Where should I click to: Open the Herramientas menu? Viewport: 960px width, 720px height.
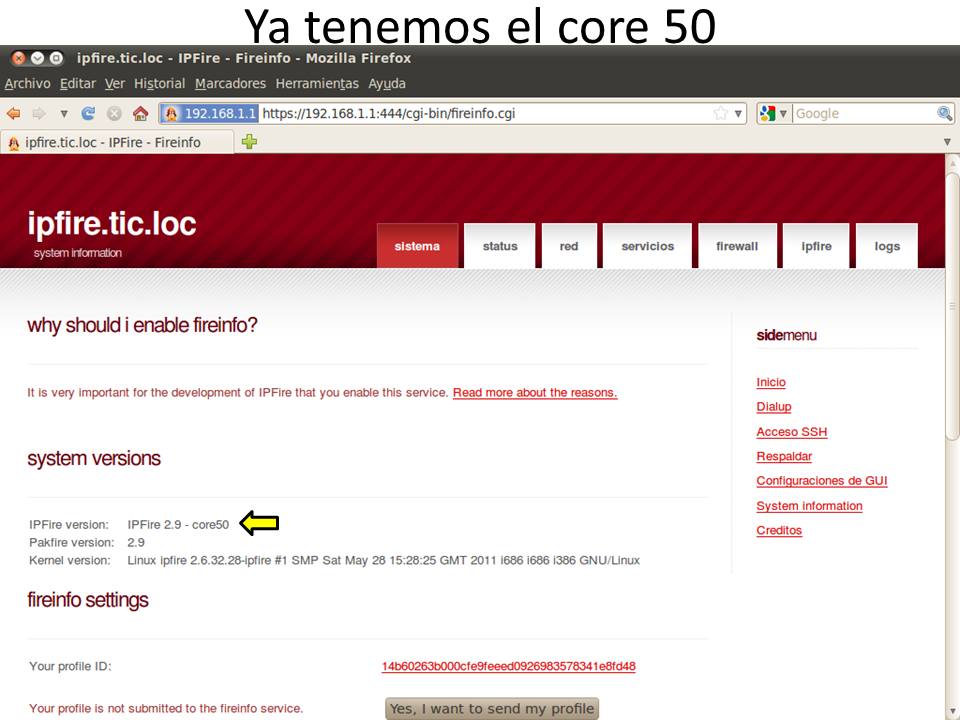316,84
